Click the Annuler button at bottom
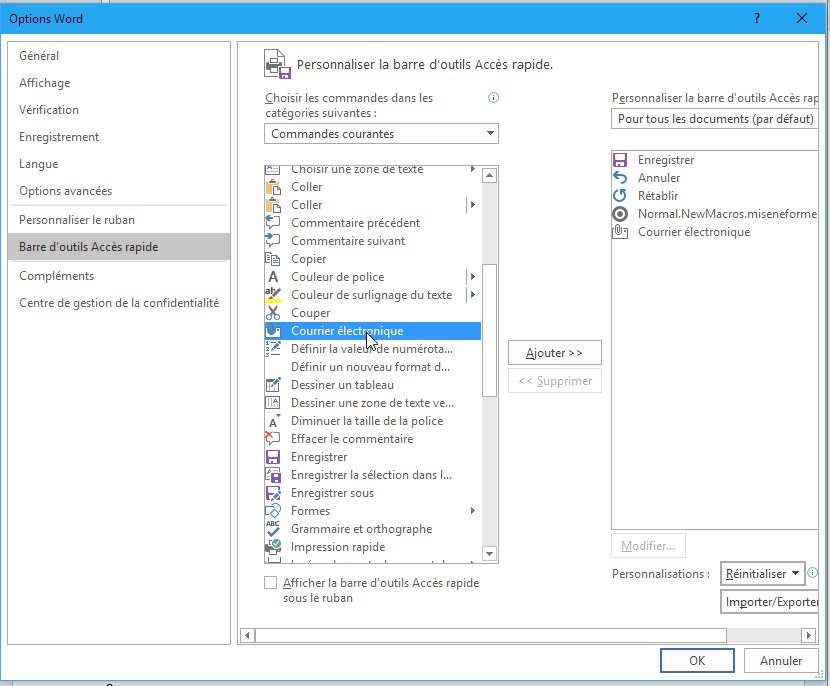Image resolution: width=830 pixels, height=686 pixels. click(x=781, y=661)
